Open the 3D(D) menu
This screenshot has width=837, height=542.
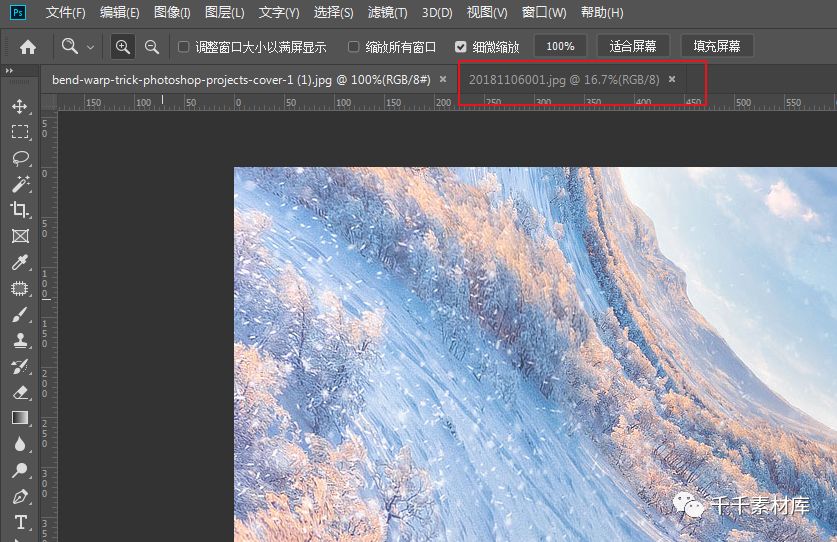(x=437, y=12)
